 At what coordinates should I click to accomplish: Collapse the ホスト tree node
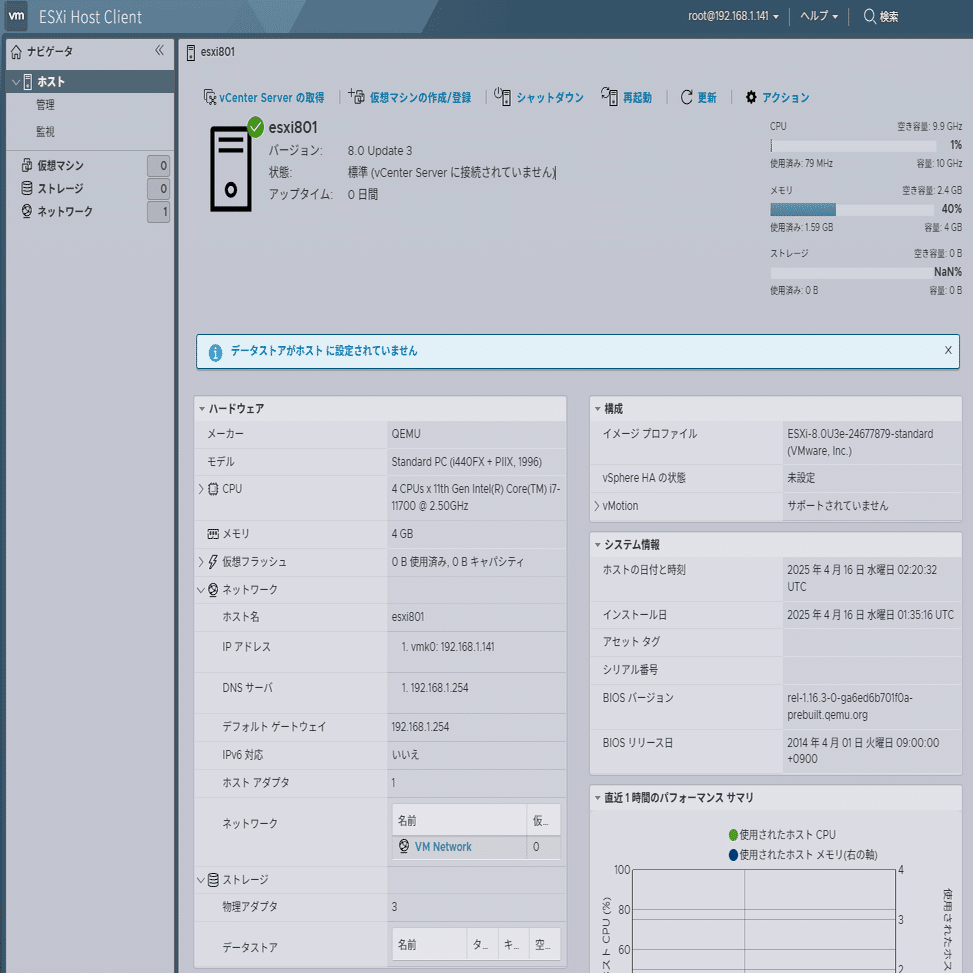pos(16,82)
